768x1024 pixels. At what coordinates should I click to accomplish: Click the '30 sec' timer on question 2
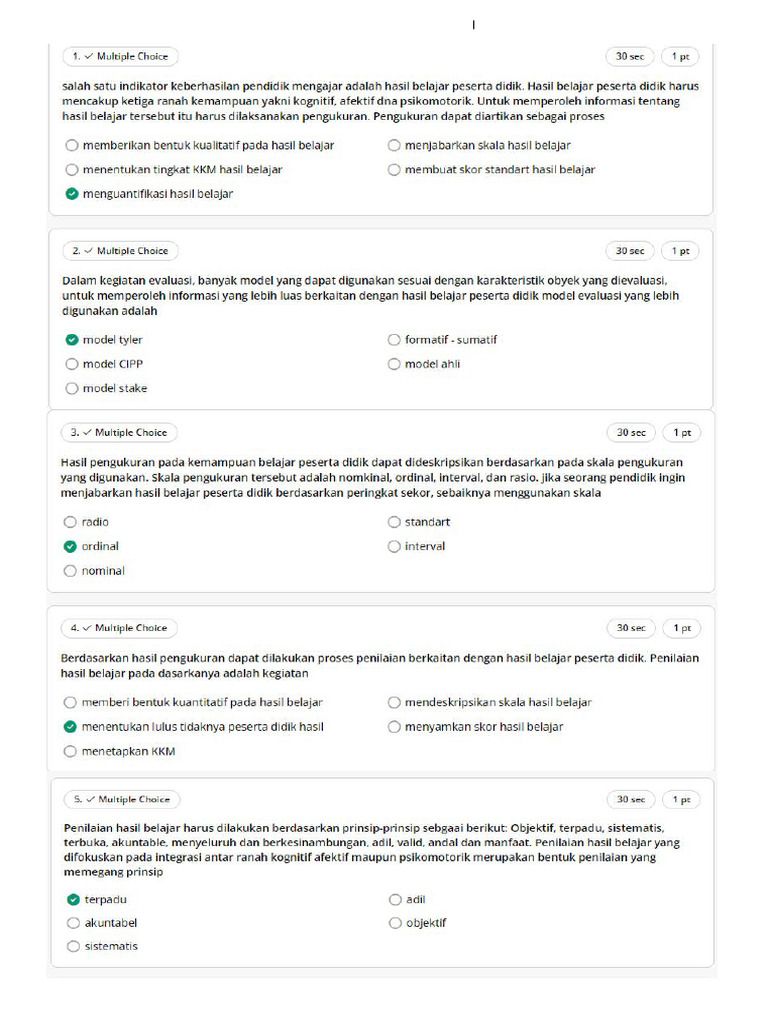(x=629, y=251)
